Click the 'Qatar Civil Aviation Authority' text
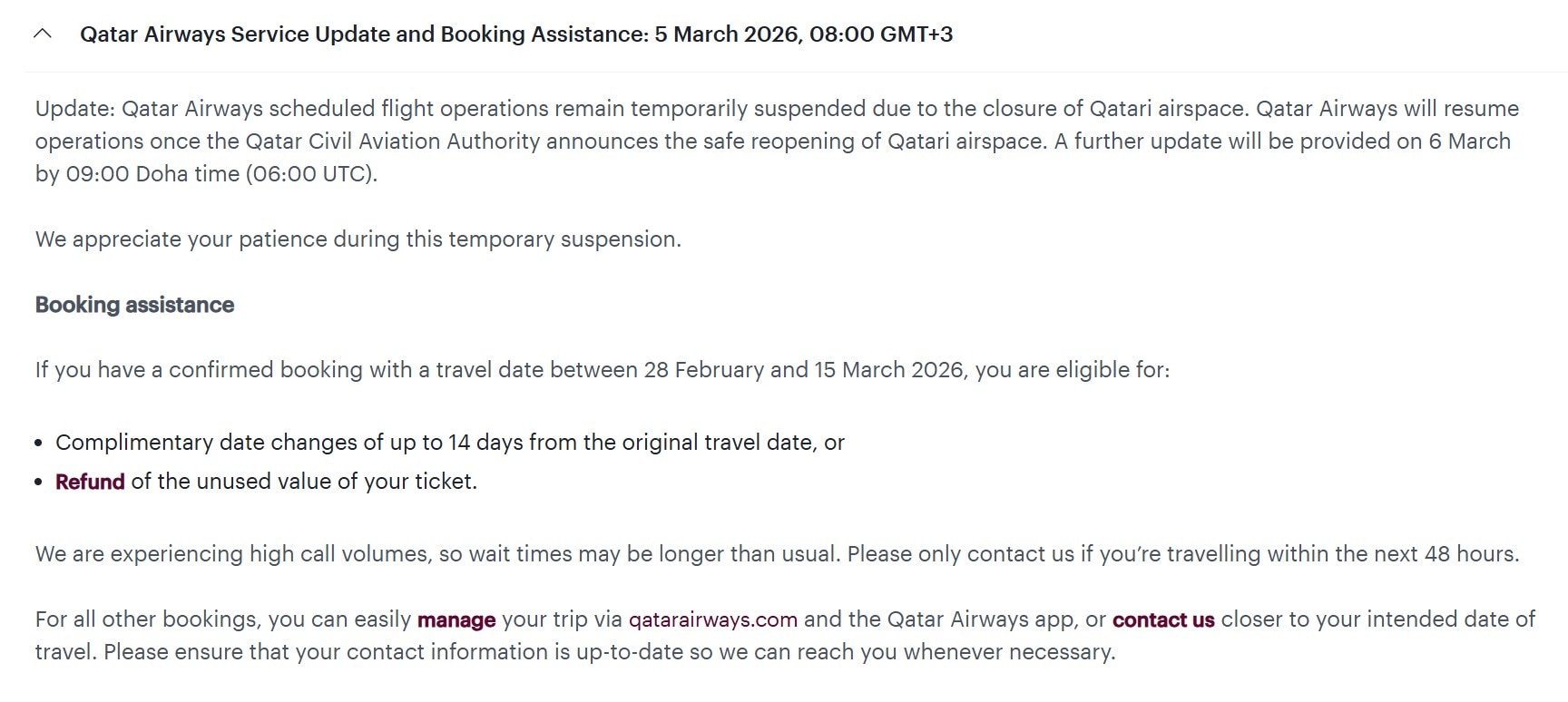Screen dimensions: 1568x702 (392, 141)
